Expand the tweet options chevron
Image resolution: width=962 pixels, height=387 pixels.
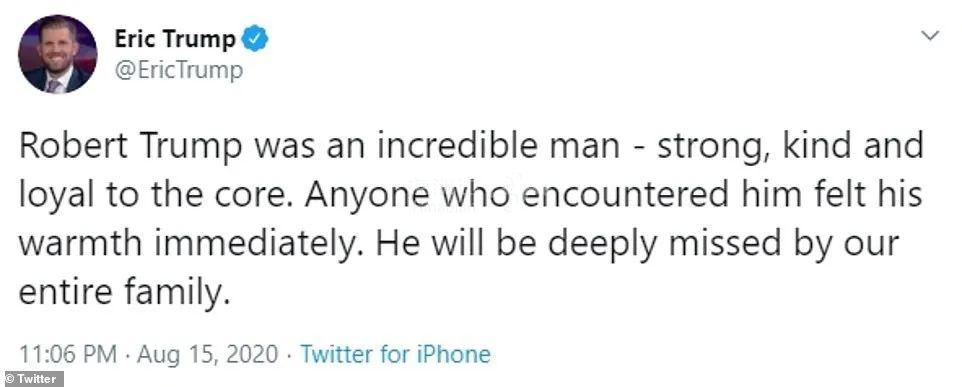(x=930, y=36)
